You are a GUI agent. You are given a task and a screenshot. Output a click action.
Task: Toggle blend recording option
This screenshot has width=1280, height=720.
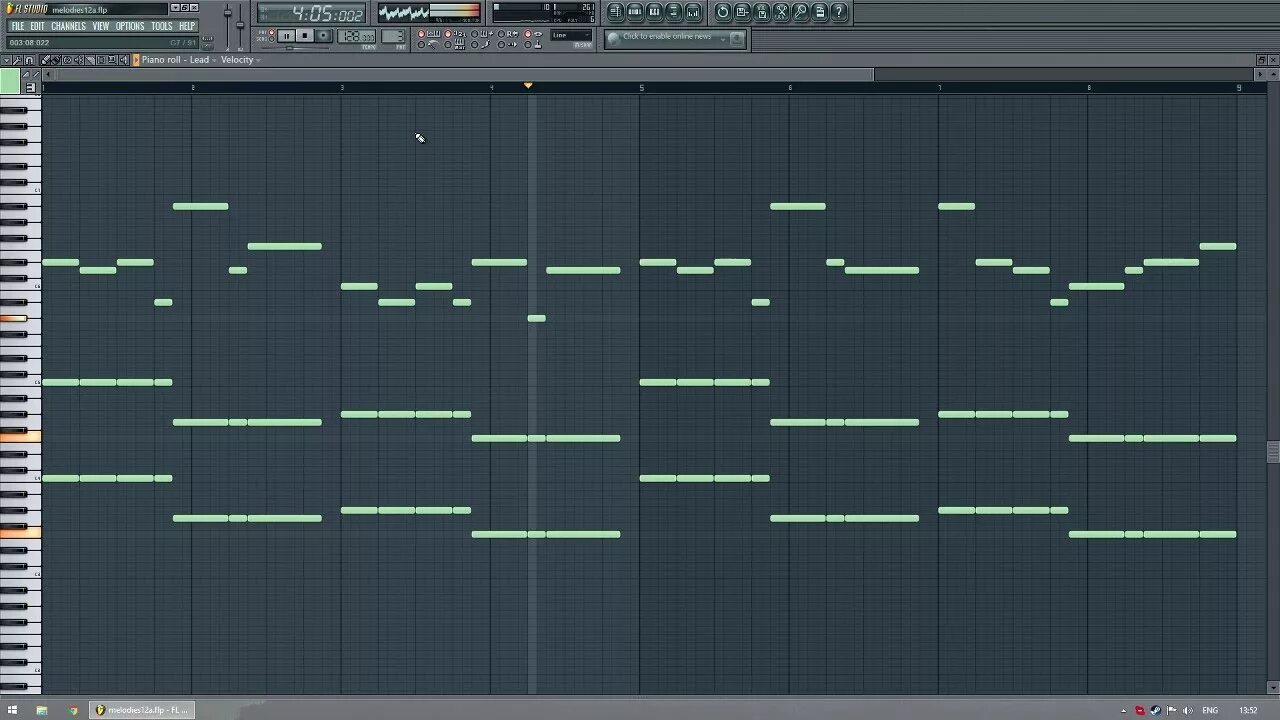click(483, 34)
